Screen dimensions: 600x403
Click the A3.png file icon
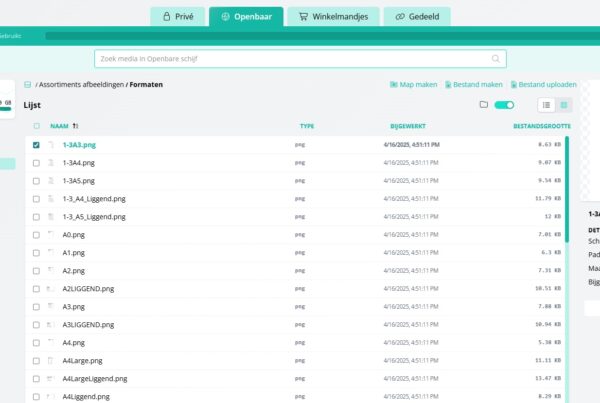point(51,307)
